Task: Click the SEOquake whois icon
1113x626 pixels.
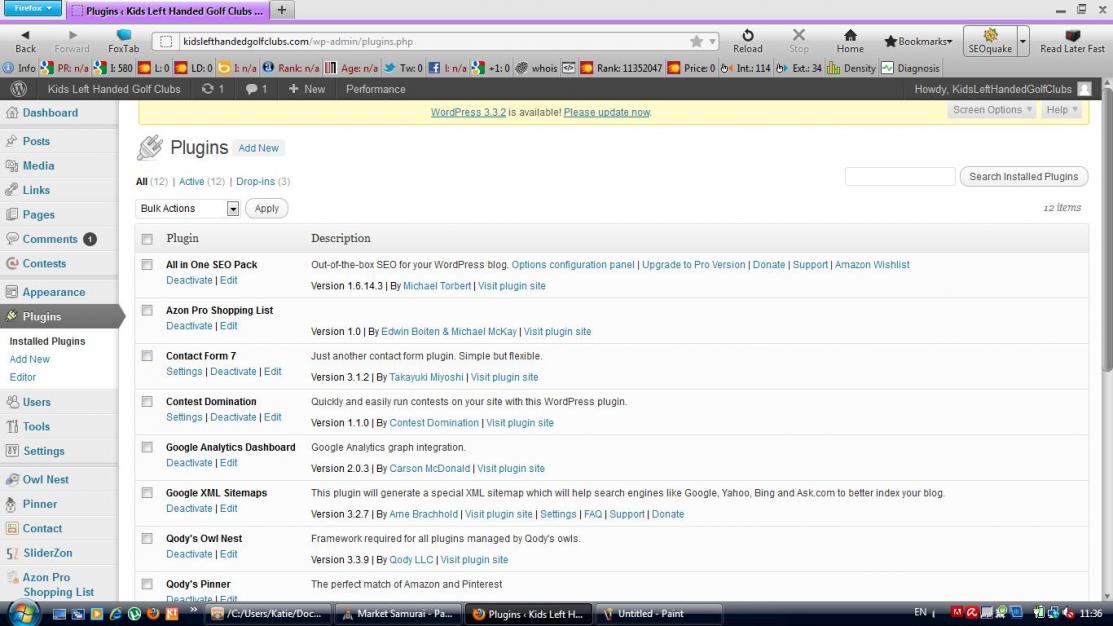Action: 522,68
